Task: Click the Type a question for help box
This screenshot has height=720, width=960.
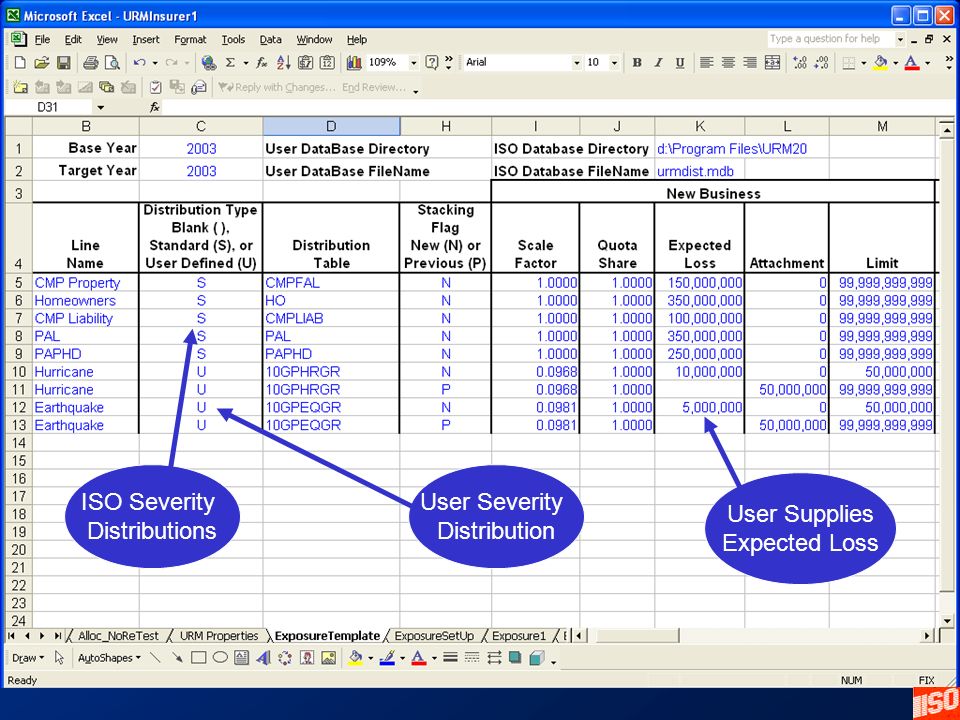Action: click(x=831, y=39)
